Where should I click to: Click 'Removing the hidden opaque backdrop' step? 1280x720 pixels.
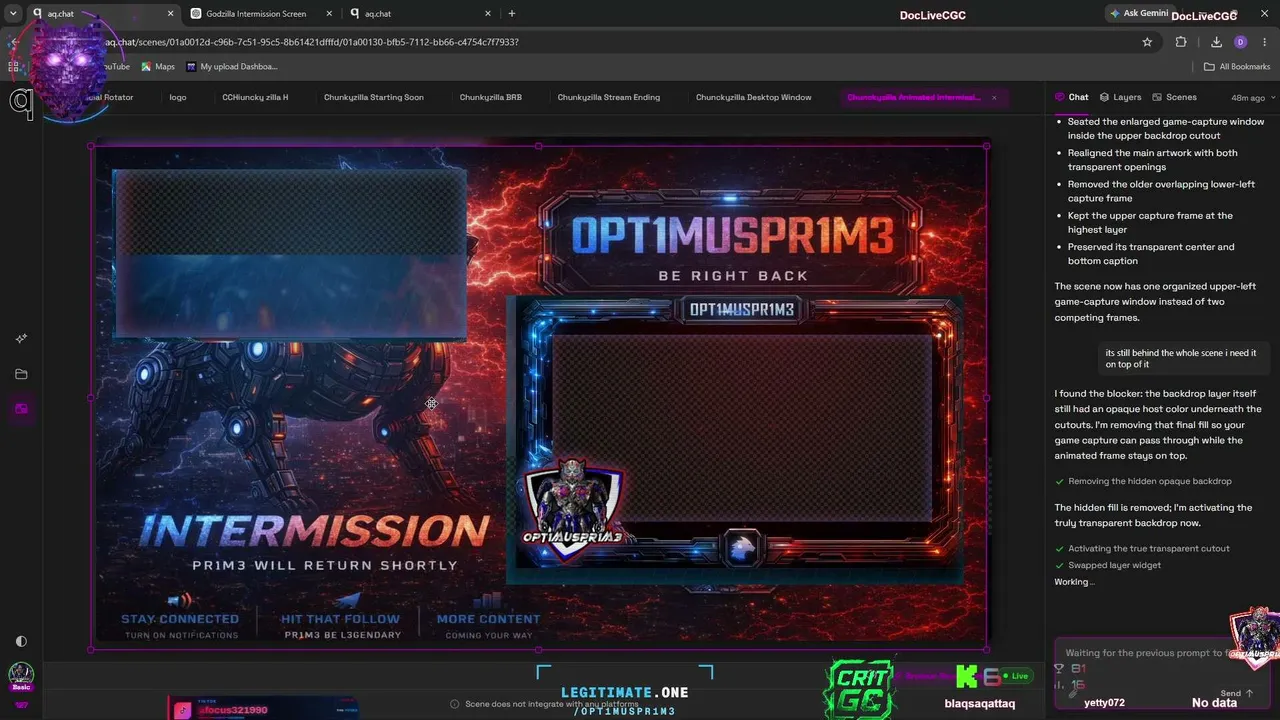pos(1150,481)
